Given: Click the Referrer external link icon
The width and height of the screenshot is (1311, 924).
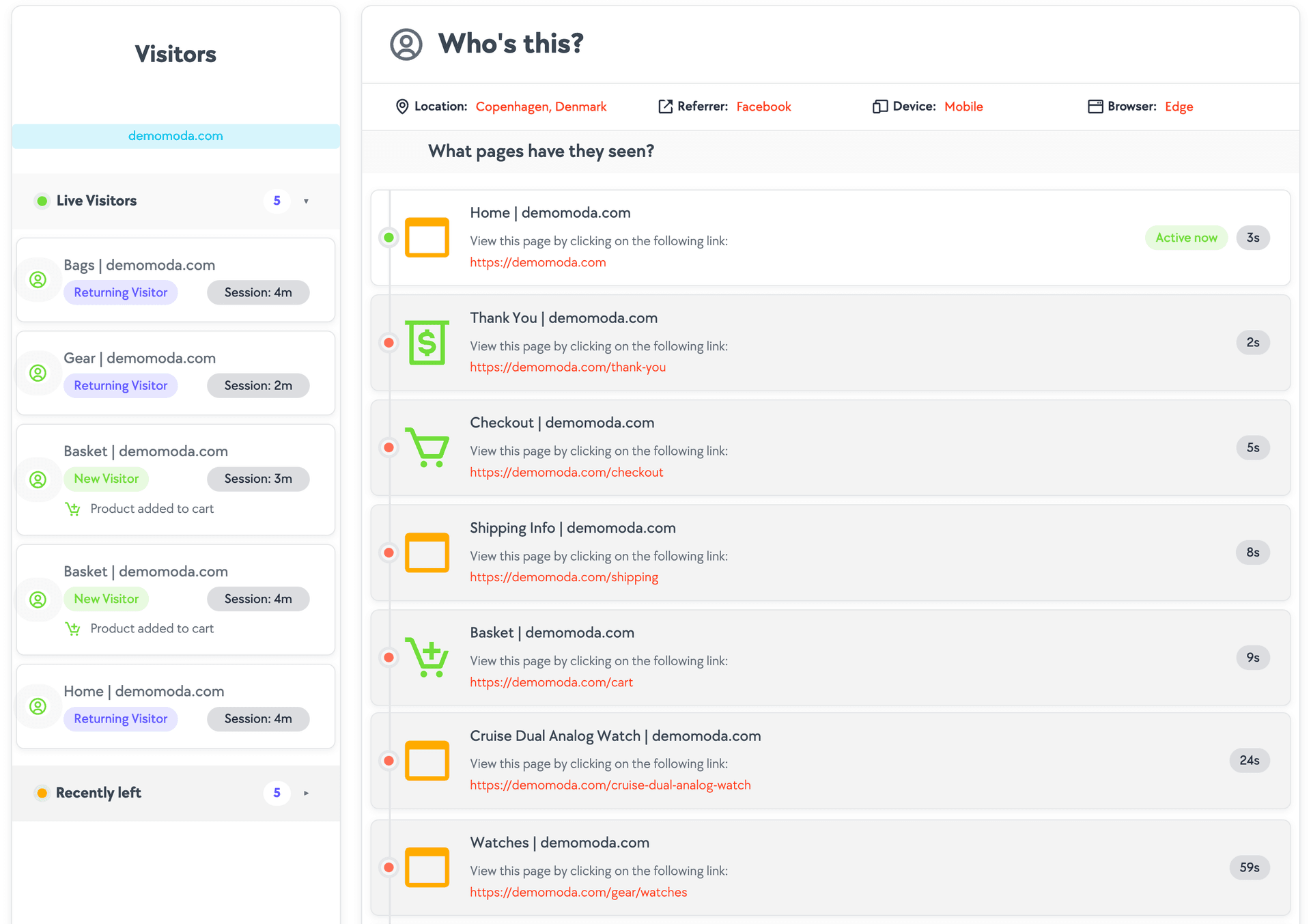Looking at the screenshot, I should [x=665, y=107].
